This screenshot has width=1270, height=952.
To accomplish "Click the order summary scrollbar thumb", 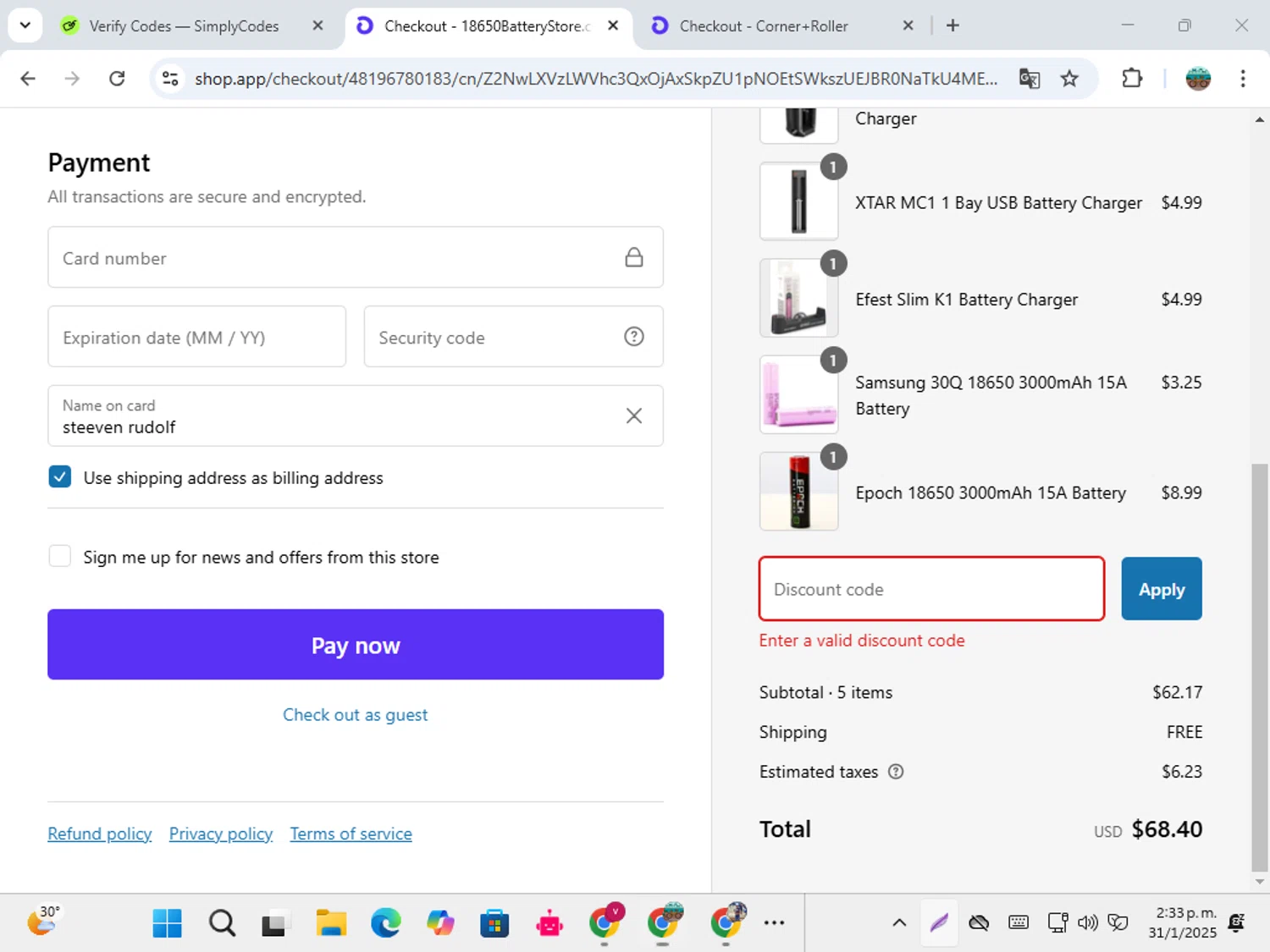I will 1260,667.
